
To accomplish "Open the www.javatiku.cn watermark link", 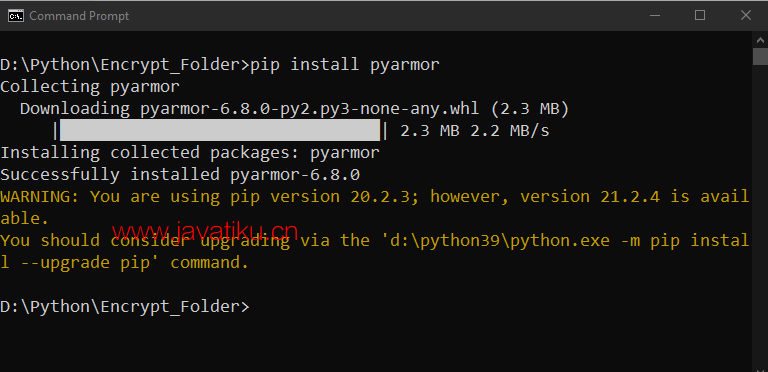I will pyautogui.click(x=205, y=230).
